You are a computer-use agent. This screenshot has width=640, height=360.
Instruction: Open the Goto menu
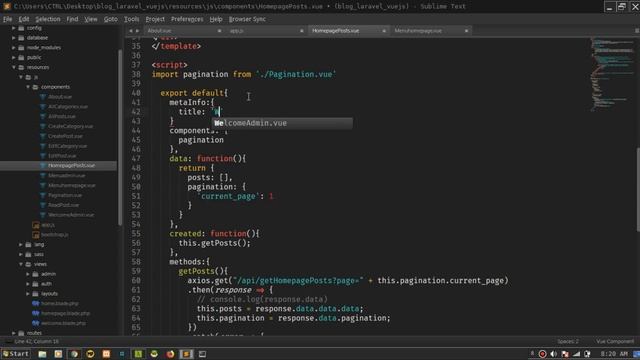coord(111,19)
